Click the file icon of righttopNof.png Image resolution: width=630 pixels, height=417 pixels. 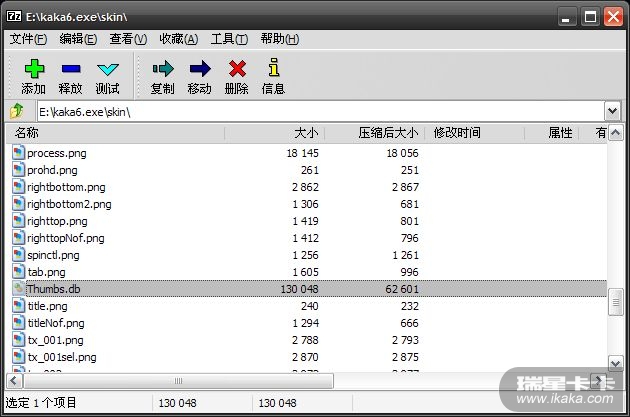[18, 238]
